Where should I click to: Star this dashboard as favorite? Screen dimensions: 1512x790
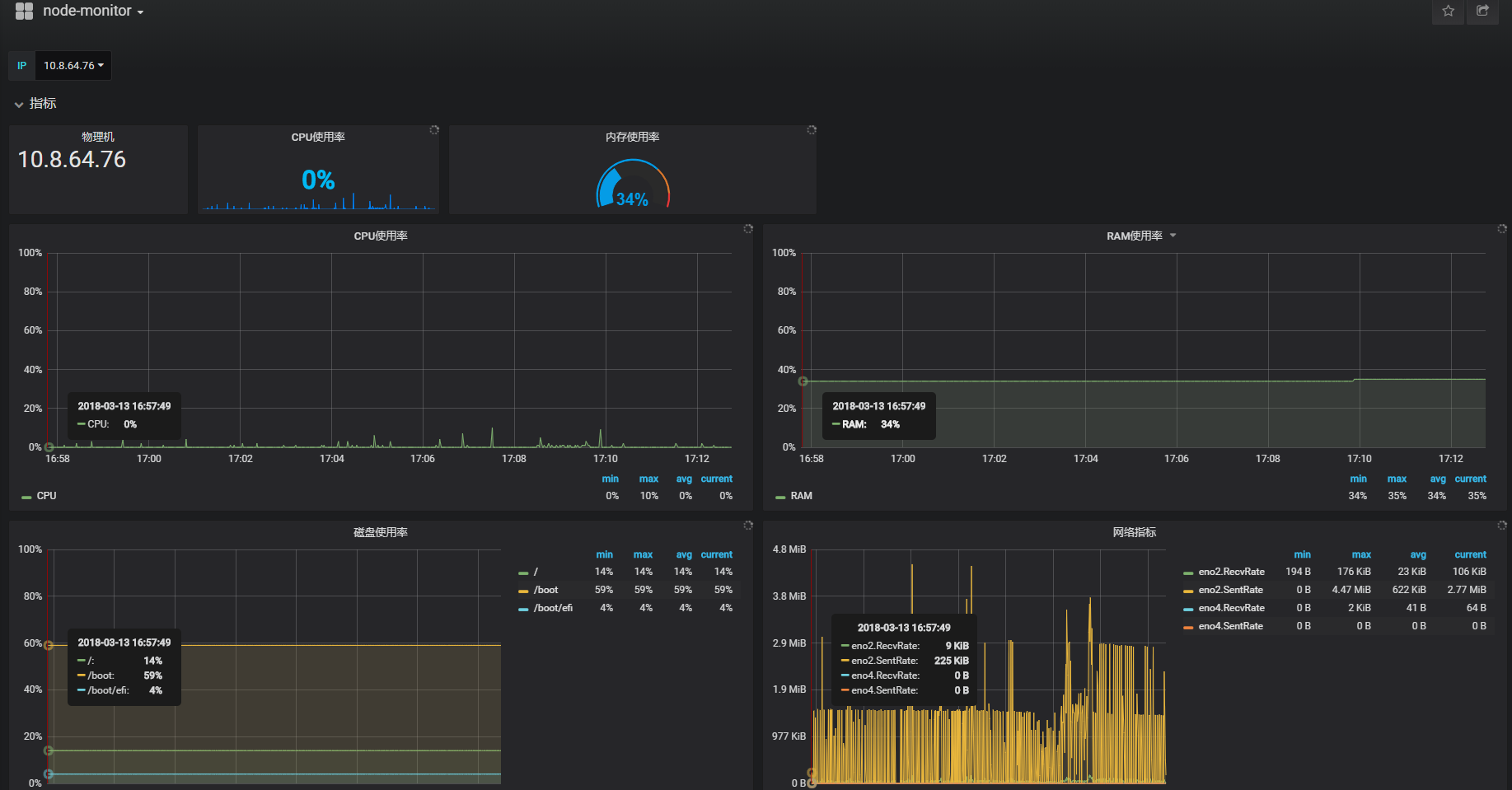[1448, 12]
